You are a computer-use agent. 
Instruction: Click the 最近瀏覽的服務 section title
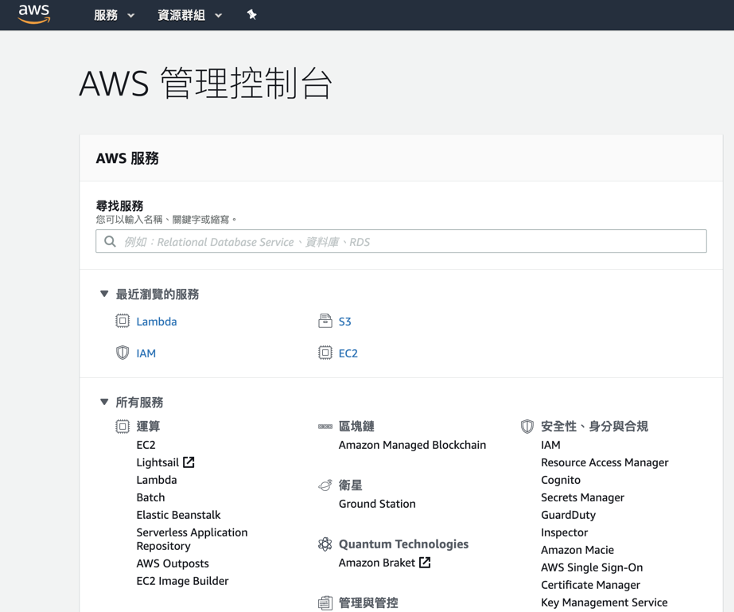(x=157, y=294)
